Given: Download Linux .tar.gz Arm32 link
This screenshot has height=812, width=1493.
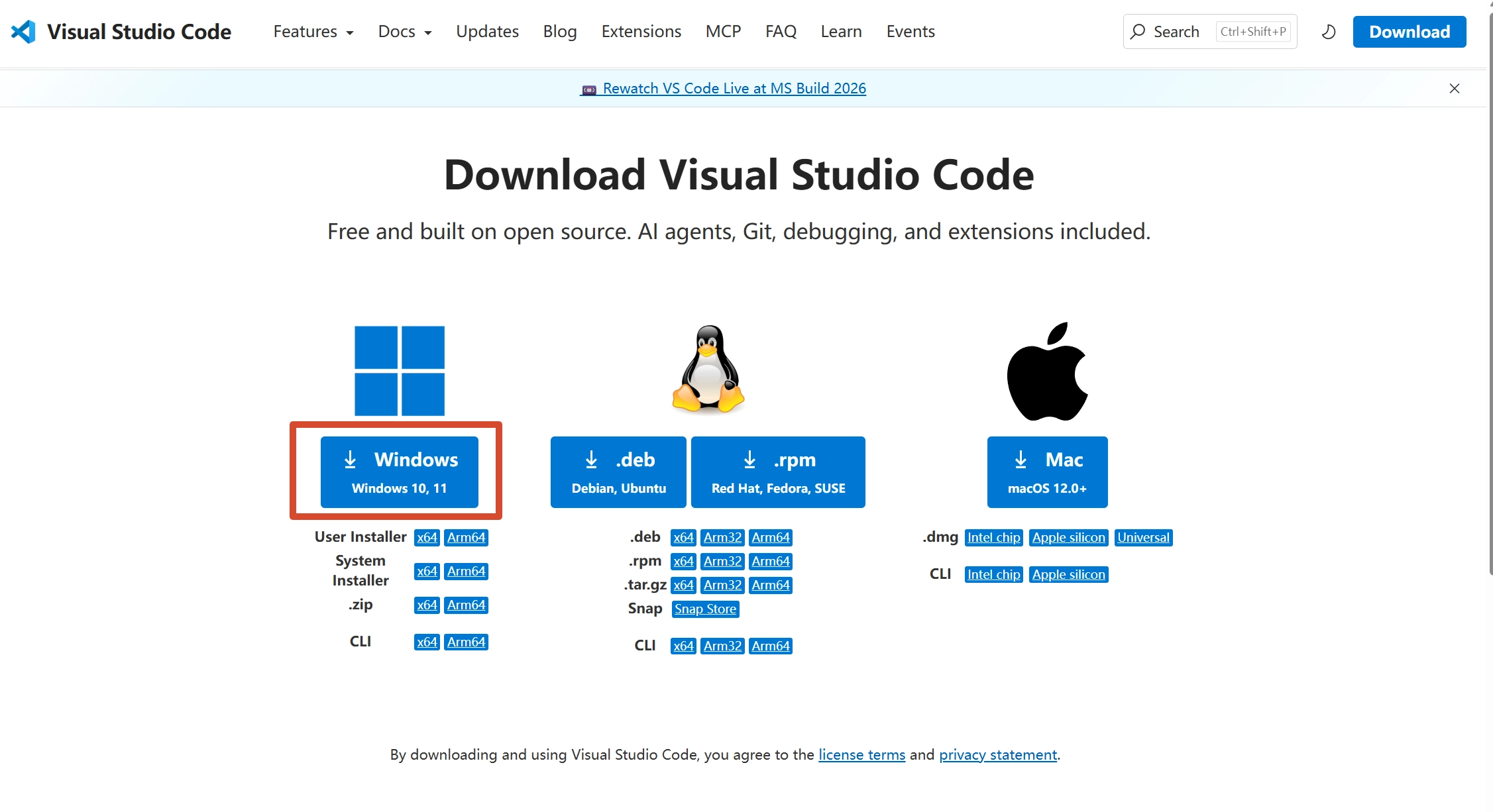Looking at the screenshot, I should [722, 585].
